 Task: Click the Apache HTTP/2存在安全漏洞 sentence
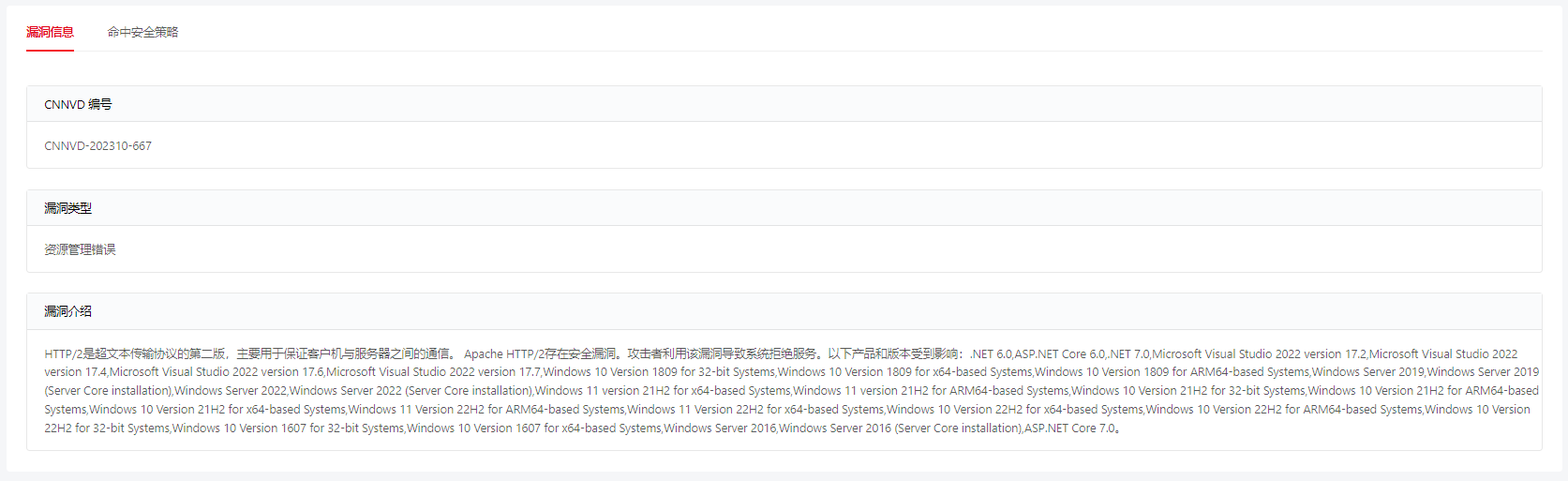(540, 353)
